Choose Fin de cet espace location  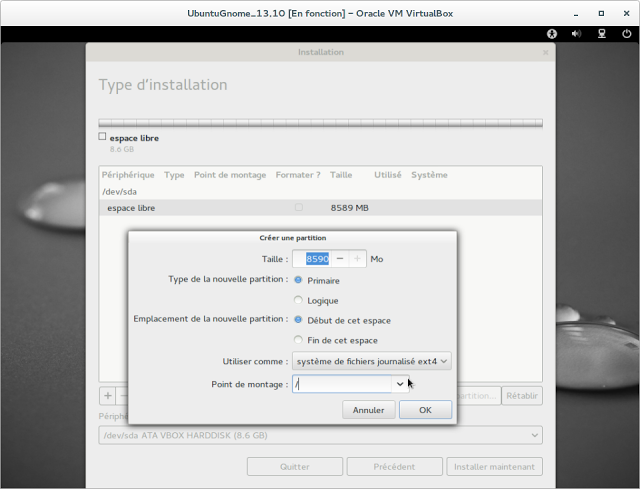point(298,340)
